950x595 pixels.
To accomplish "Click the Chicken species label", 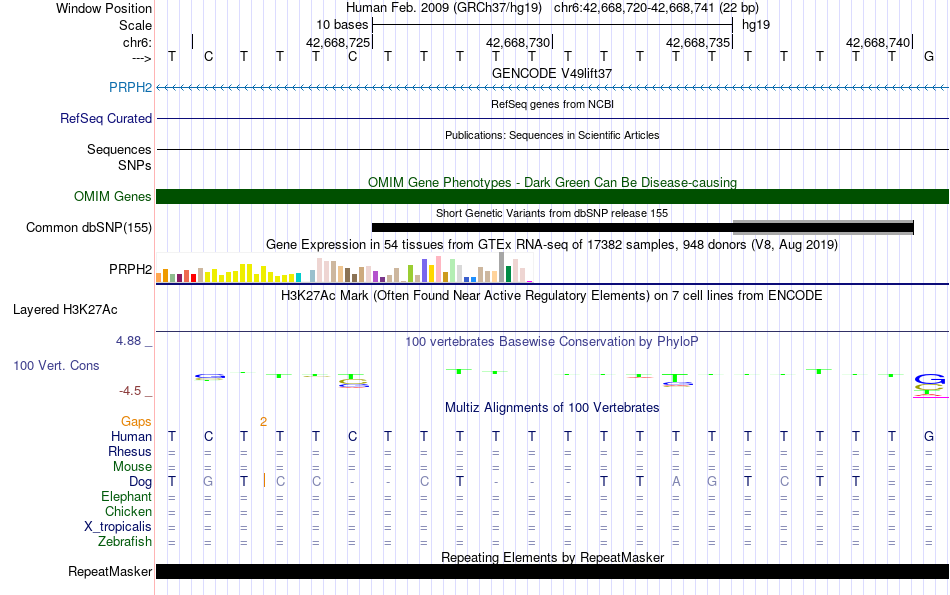I will (x=128, y=511).
